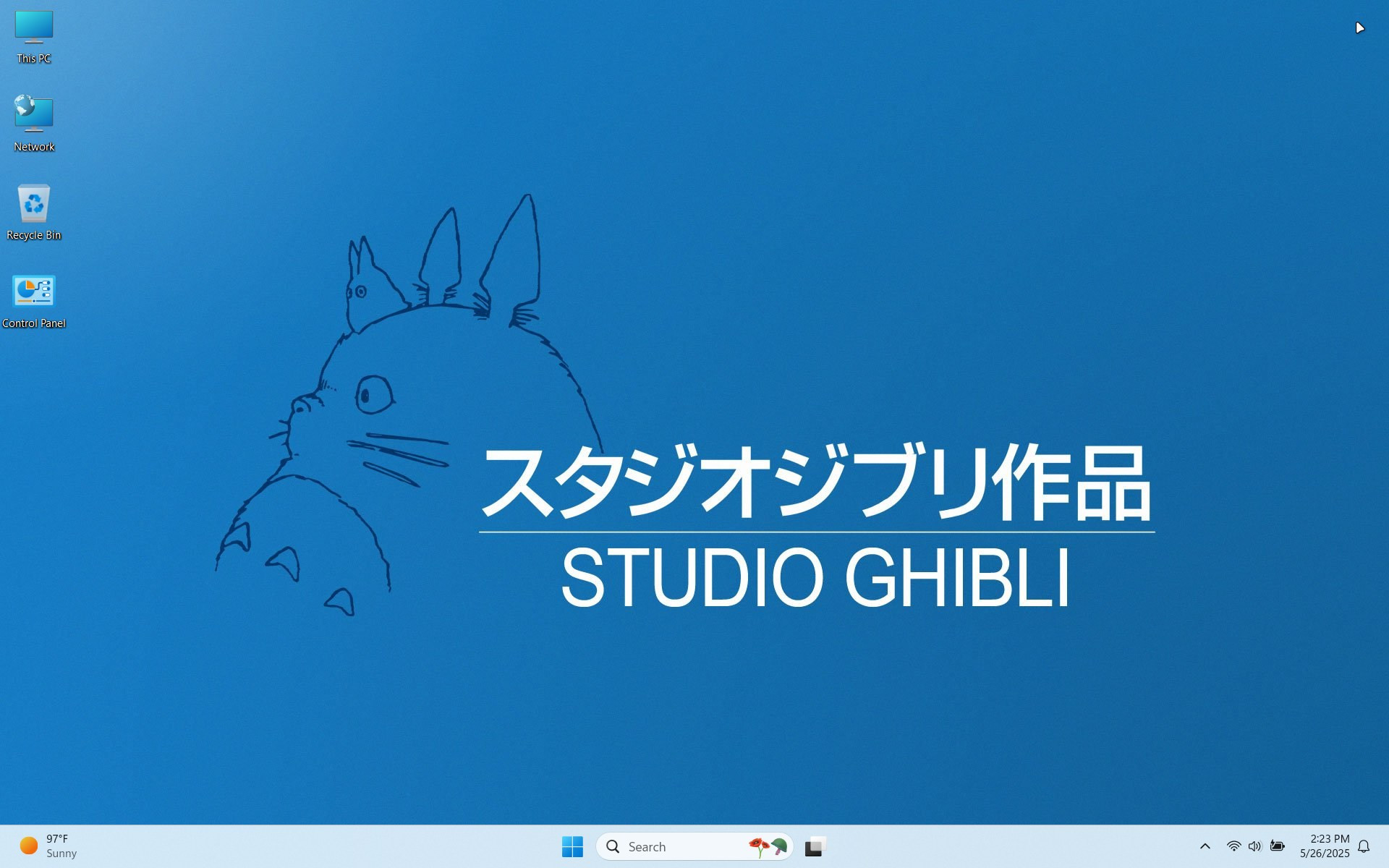Click the battery status icon in the tray

click(1278, 846)
